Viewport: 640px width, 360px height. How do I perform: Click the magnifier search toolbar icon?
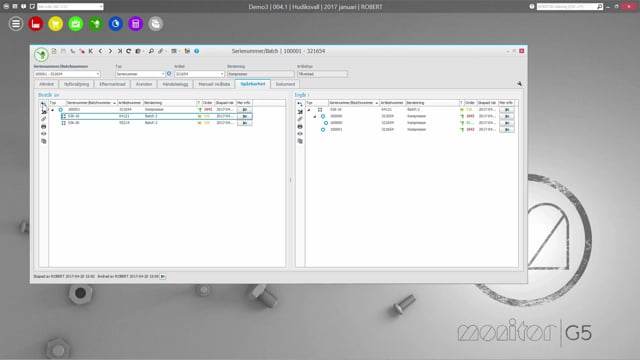151,51
